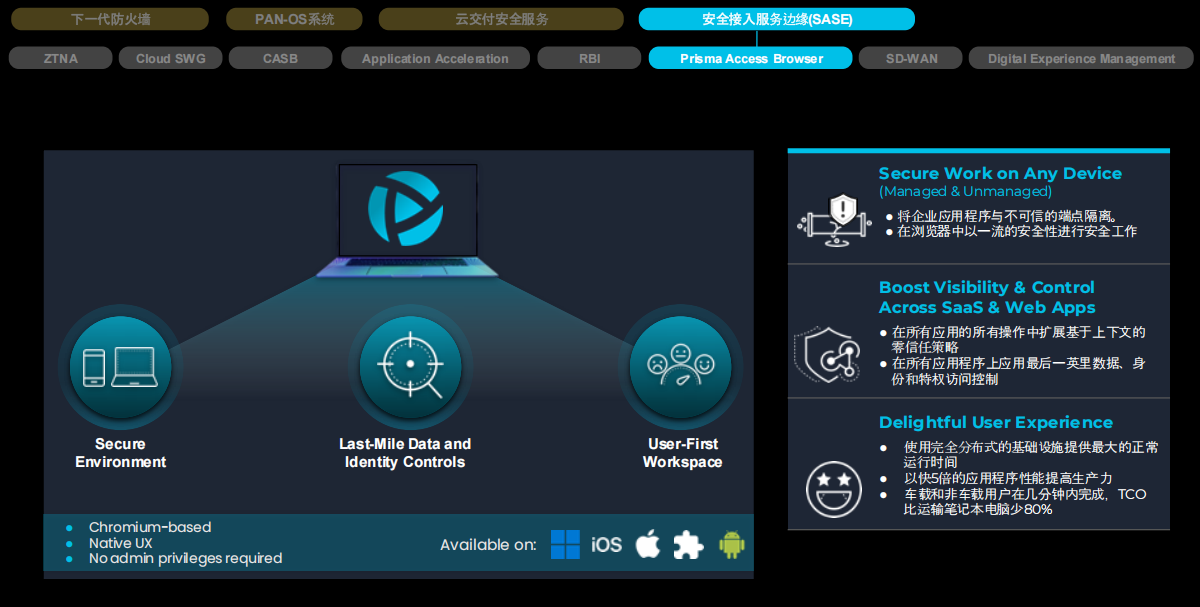Select the ZTNA tab
Screen dimensions: 1200x607
click(x=61, y=59)
